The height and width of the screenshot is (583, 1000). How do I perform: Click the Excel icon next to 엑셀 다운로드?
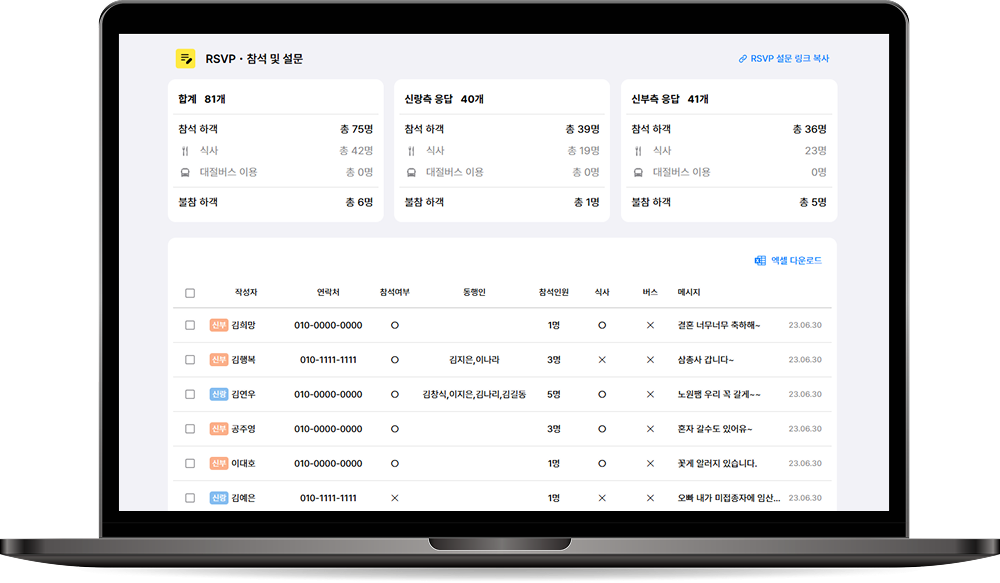pos(760,261)
